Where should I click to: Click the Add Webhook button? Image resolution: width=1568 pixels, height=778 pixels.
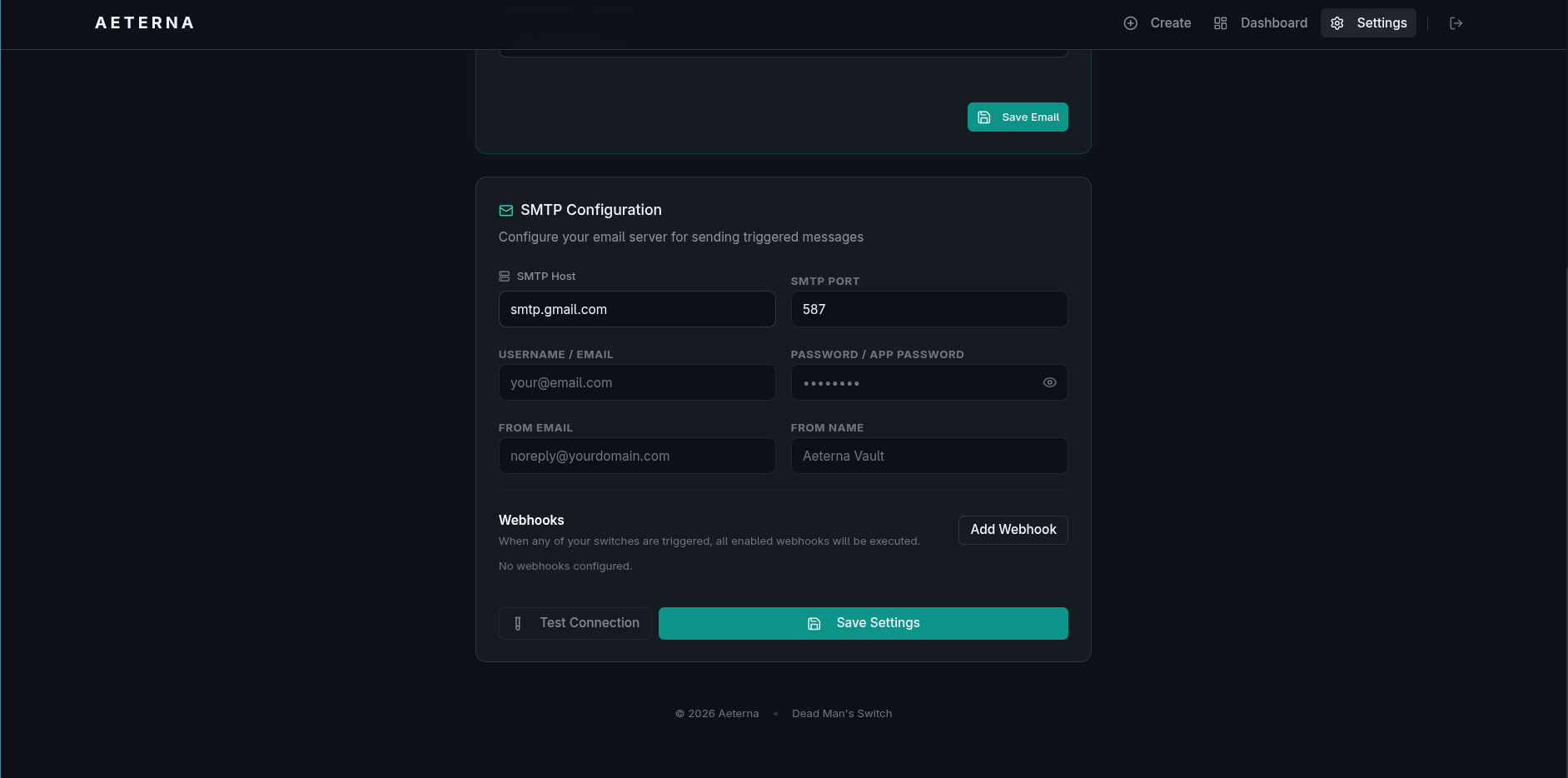(x=1013, y=530)
